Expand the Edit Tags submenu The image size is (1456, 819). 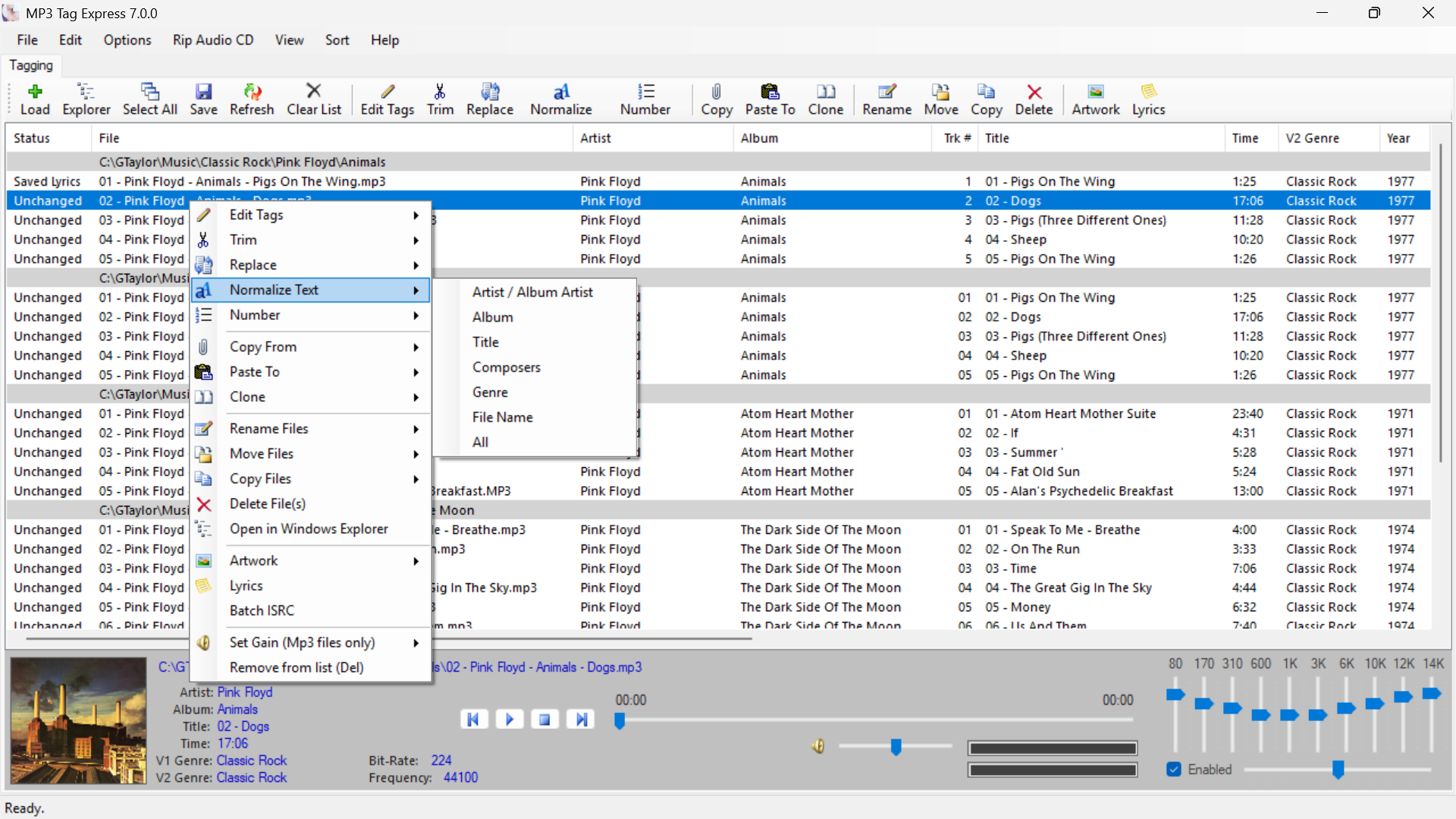point(311,215)
